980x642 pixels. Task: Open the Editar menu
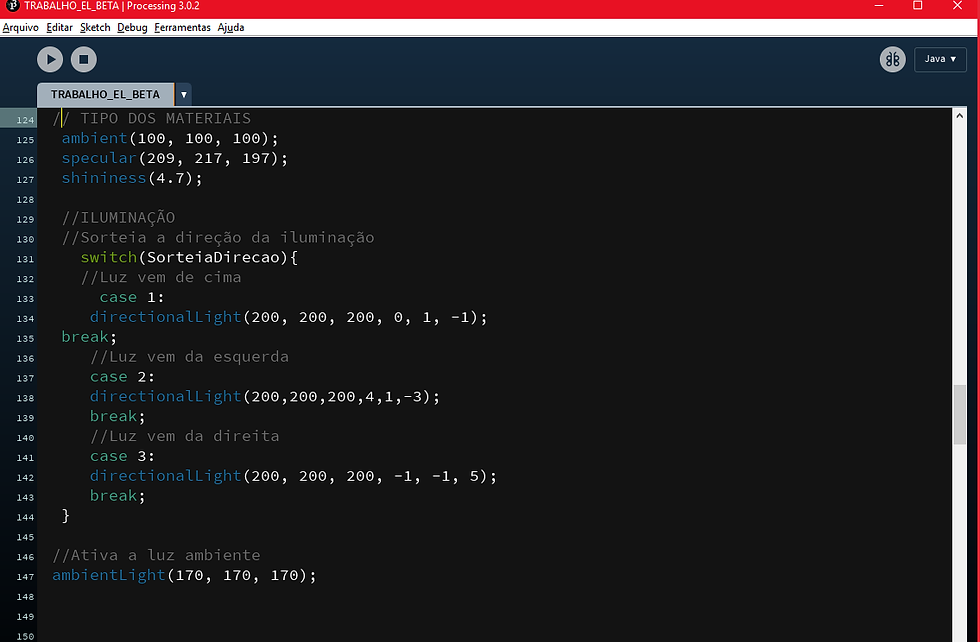pos(59,28)
